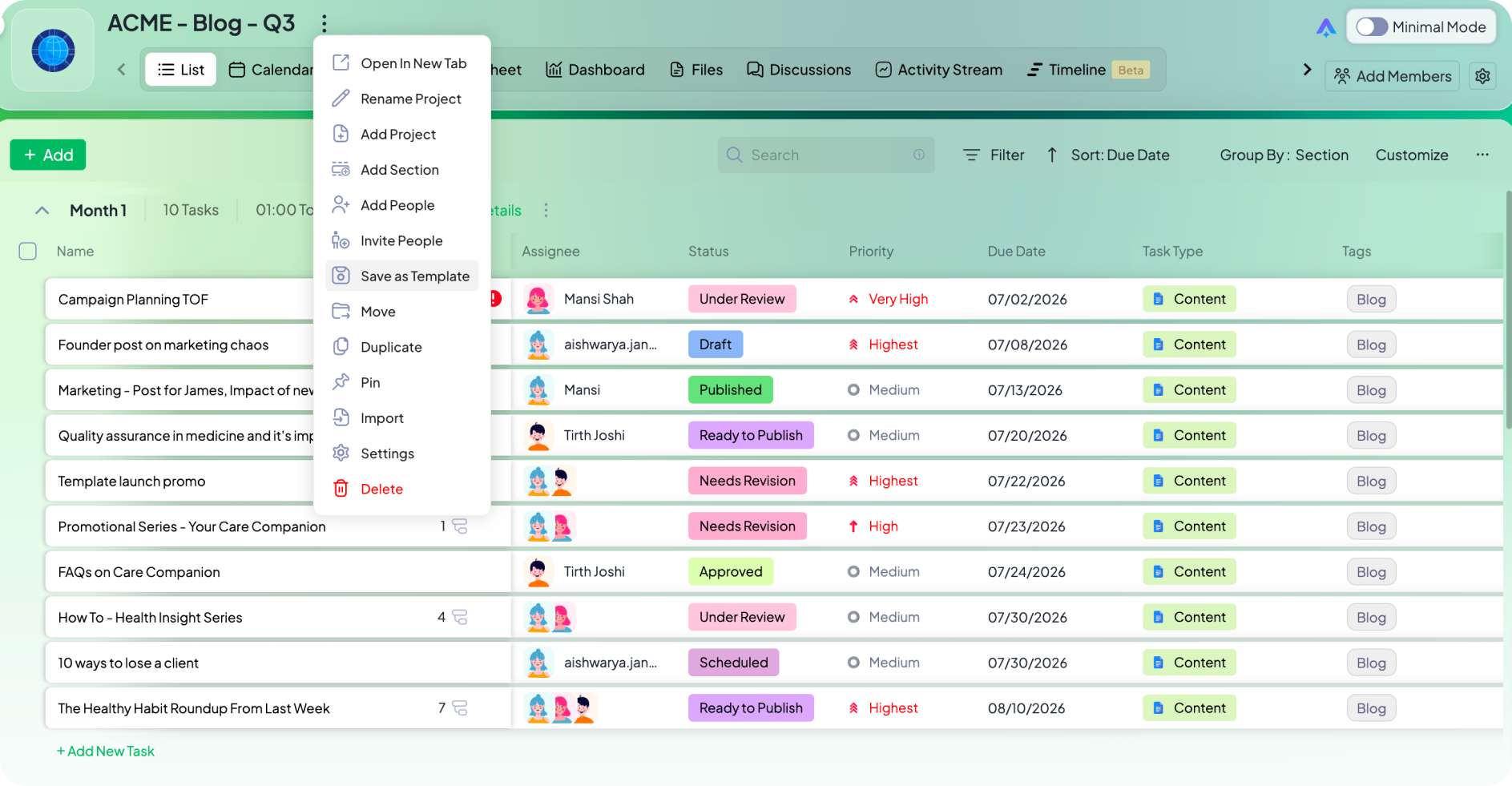Viewport: 1512px width, 786px height.
Task: Click the Scheduled status label
Action: [733, 663]
